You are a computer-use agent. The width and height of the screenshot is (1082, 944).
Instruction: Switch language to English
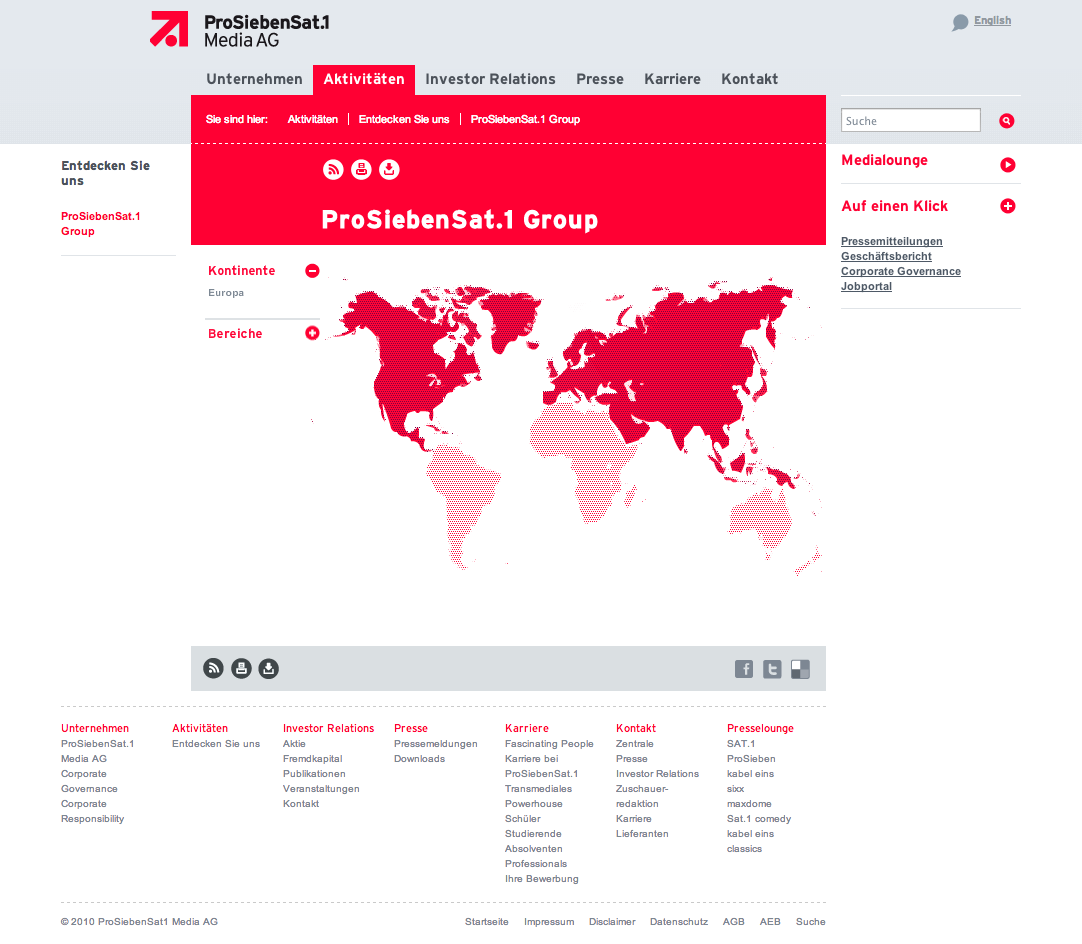click(x=992, y=21)
